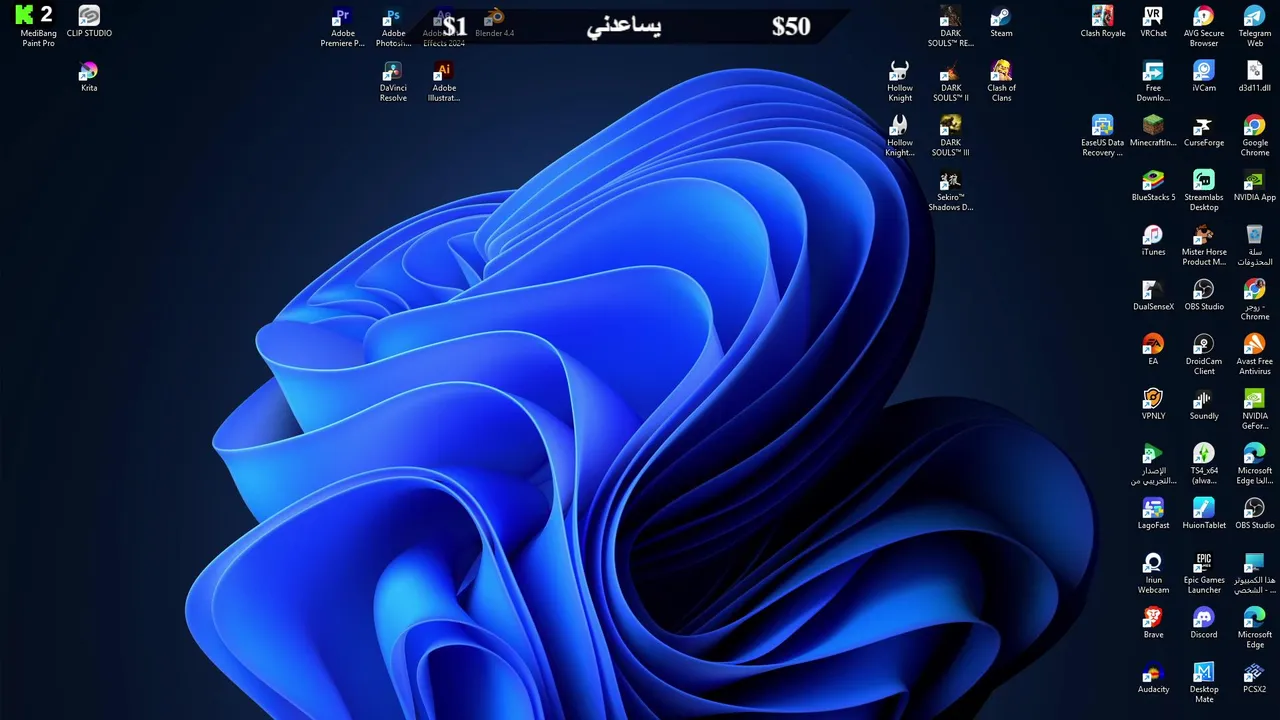Select the Microsoft Edge icon beside TS4_x64
1280x720 pixels.
tap(1255, 465)
